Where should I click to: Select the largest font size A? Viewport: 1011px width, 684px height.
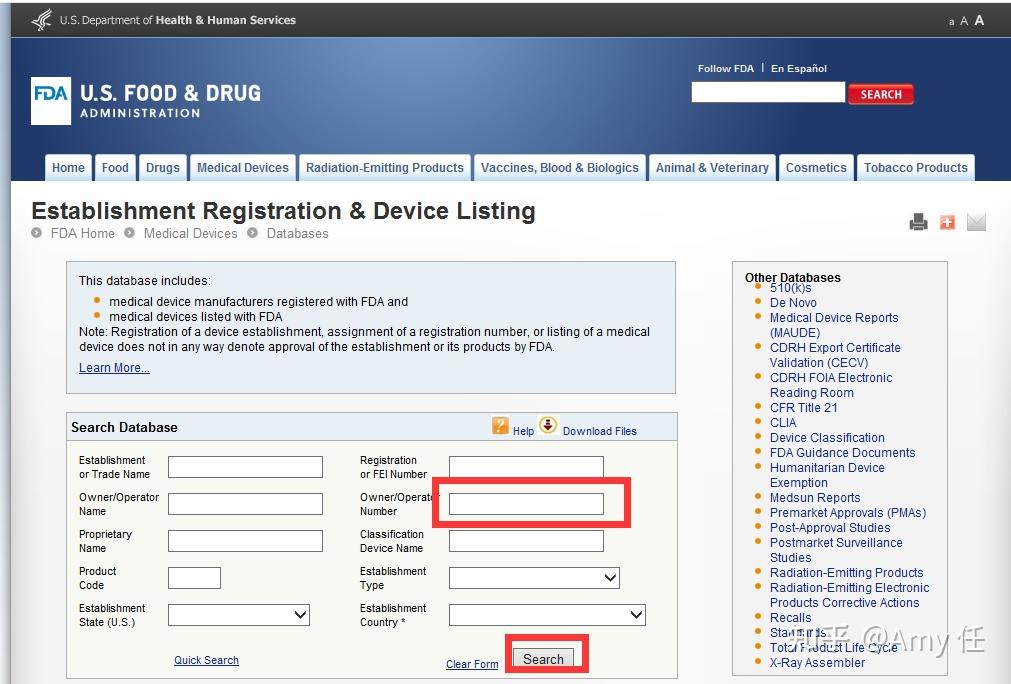tap(979, 20)
